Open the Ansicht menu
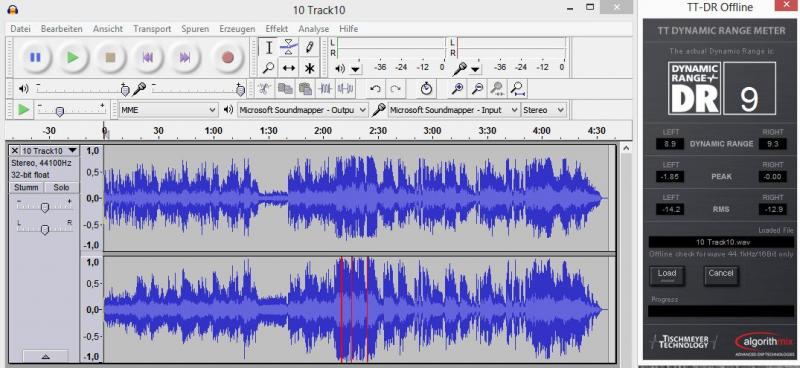Image resolution: width=800 pixels, height=368 pixels. pos(108,29)
